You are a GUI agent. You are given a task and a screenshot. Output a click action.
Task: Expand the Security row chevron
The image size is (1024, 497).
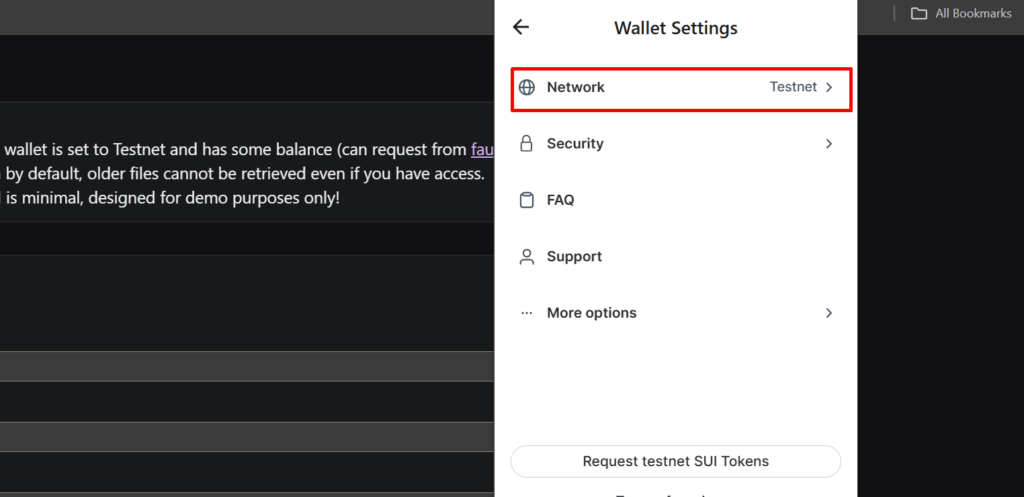click(x=829, y=144)
